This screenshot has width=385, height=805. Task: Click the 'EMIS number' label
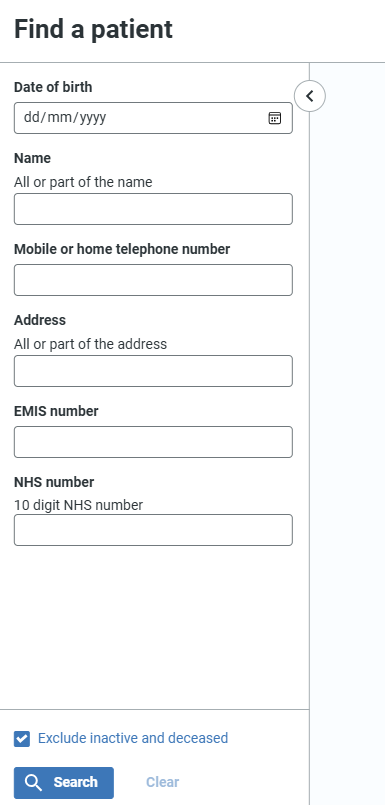[x=56, y=411]
